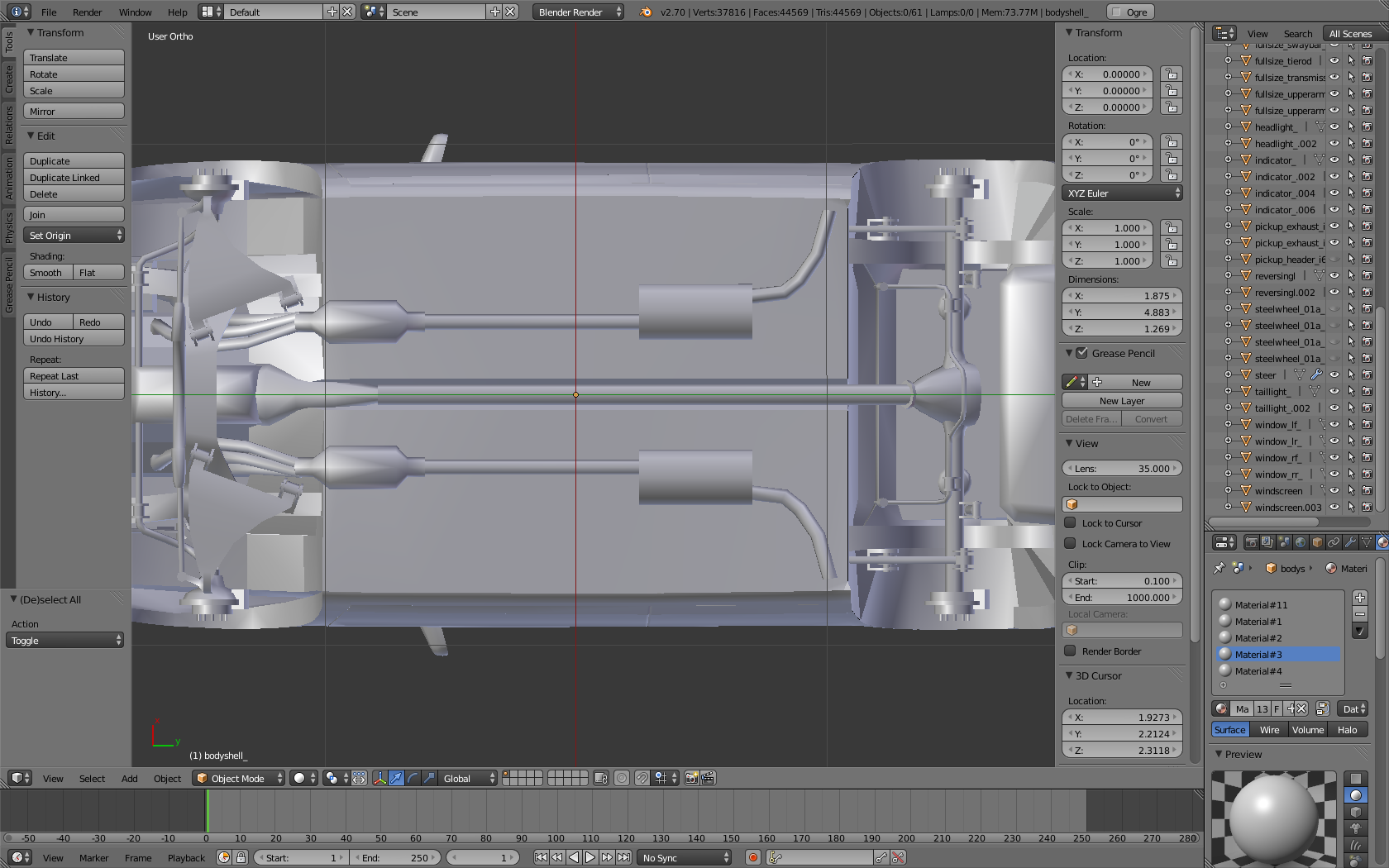Click the OpenGL render image camera icon
This screenshot has width=1389, height=868.
click(691, 778)
